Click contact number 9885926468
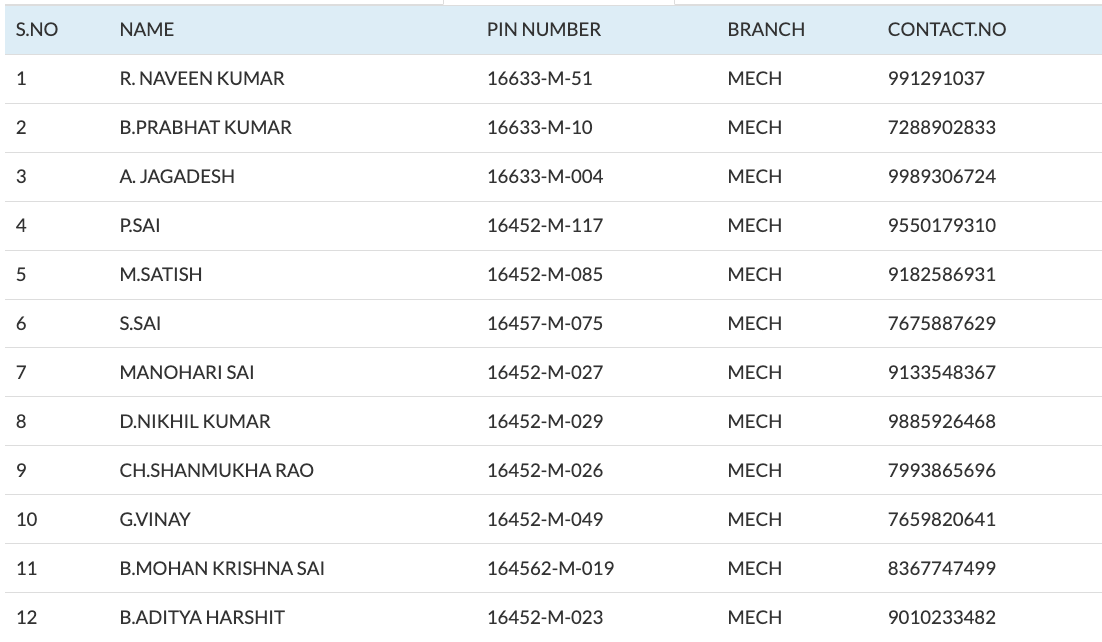 (942, 421)
